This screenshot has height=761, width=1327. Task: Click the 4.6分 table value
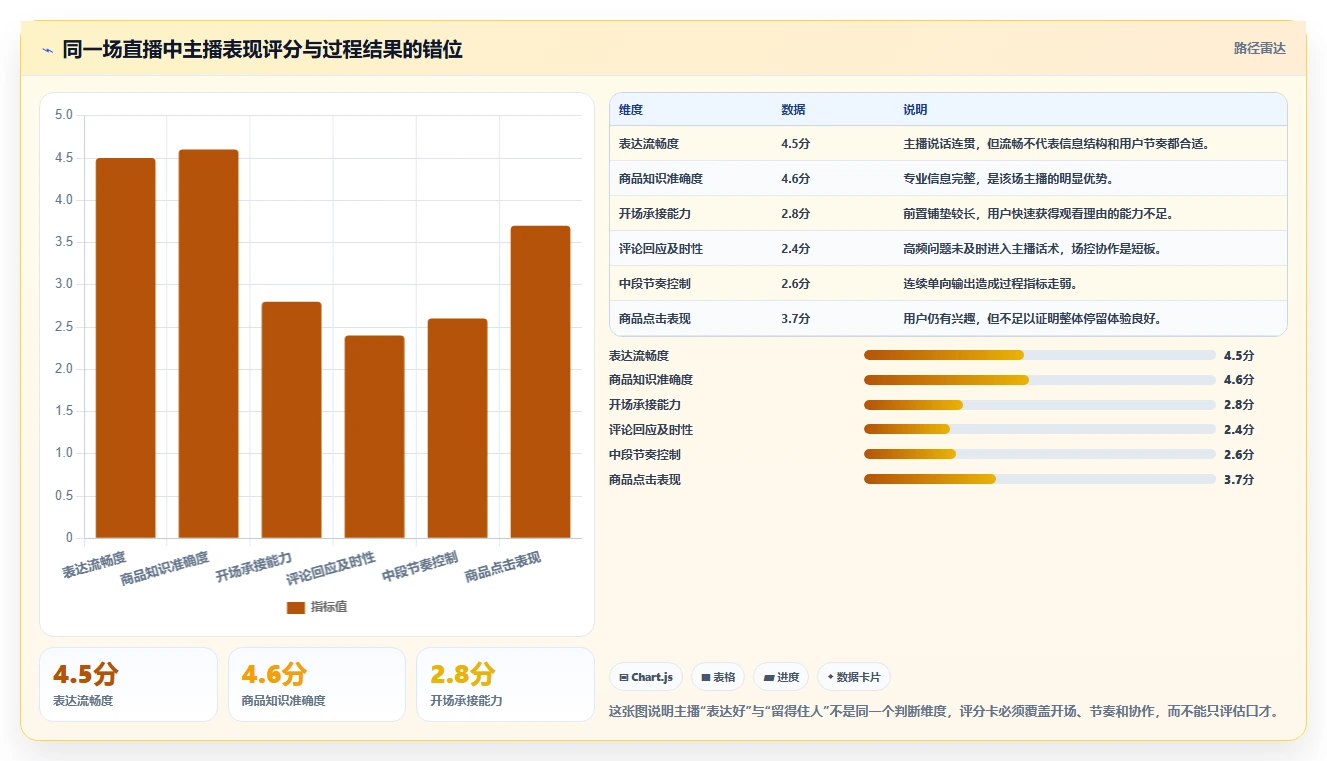(x=796, y=179)
